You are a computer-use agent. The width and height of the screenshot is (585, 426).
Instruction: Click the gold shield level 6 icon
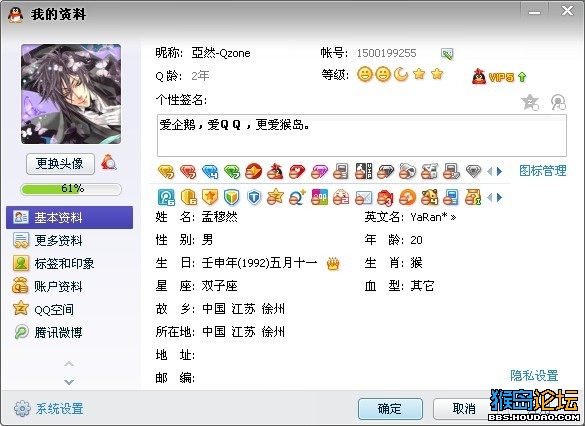189,197
